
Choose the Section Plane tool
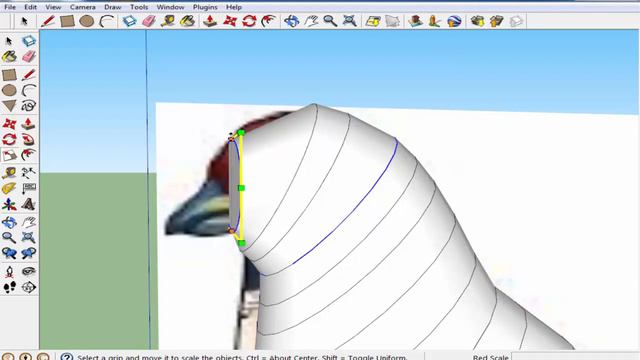(x=29, y=287)
